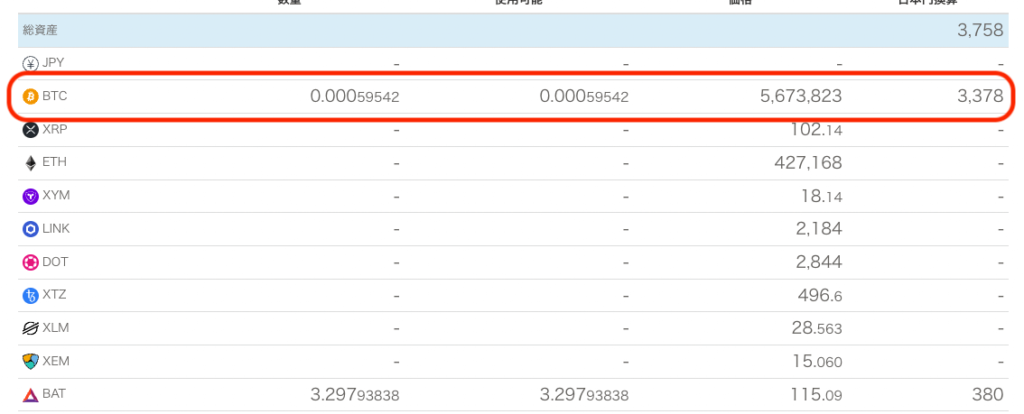
Task: Click XTZ price 496.6
Action: tap(820, 296)
